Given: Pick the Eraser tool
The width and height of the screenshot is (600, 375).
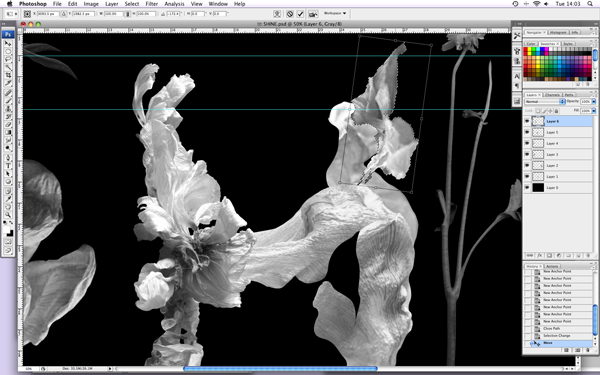Looking at the screenshot, I should click(8, 124).
